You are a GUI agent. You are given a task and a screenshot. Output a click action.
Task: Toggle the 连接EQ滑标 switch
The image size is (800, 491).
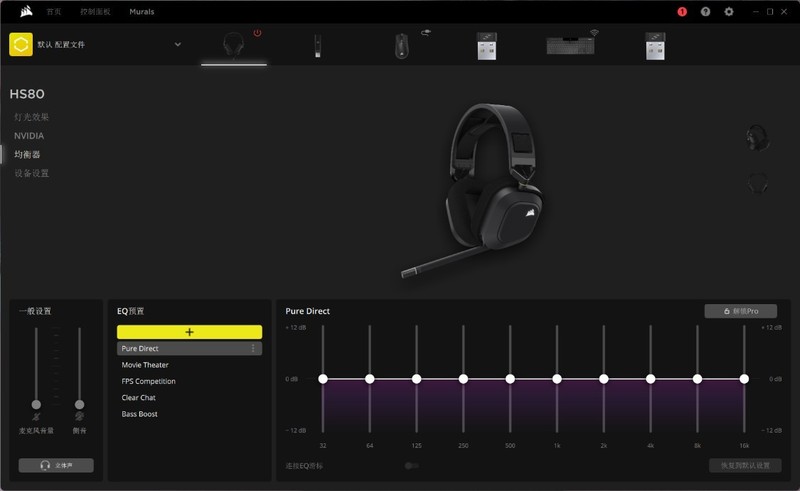tap(411, 465)
